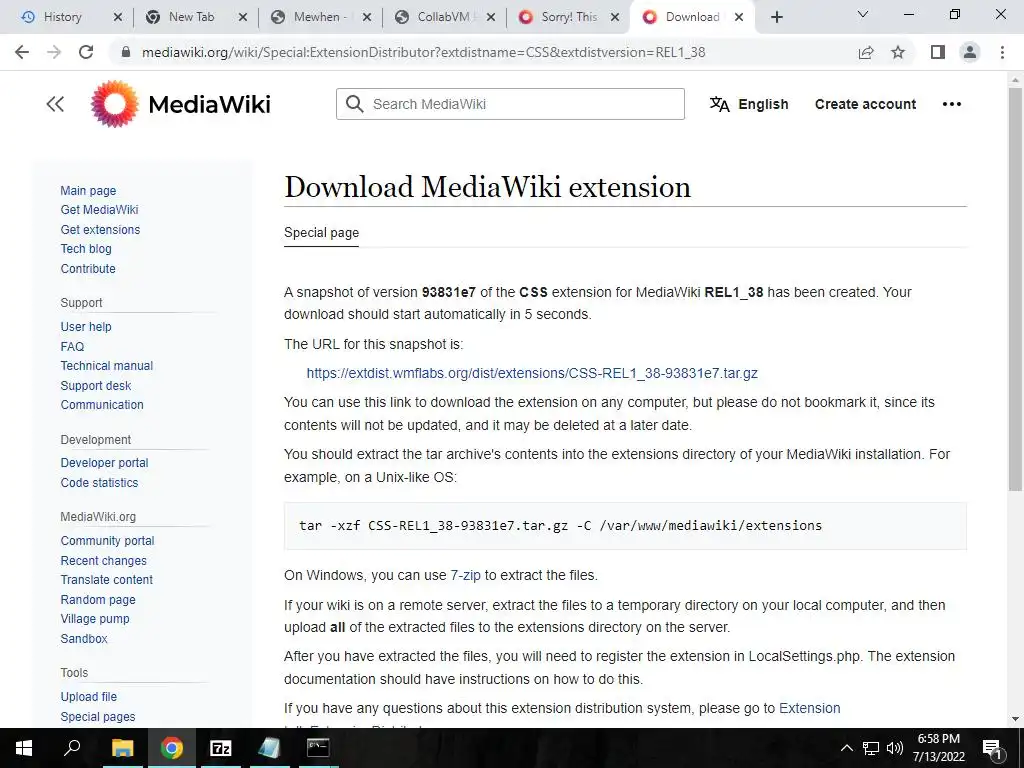Screen dimensions: 1024x768
Task: Open Chrome three-dot menu
Action: point(1002,52)
